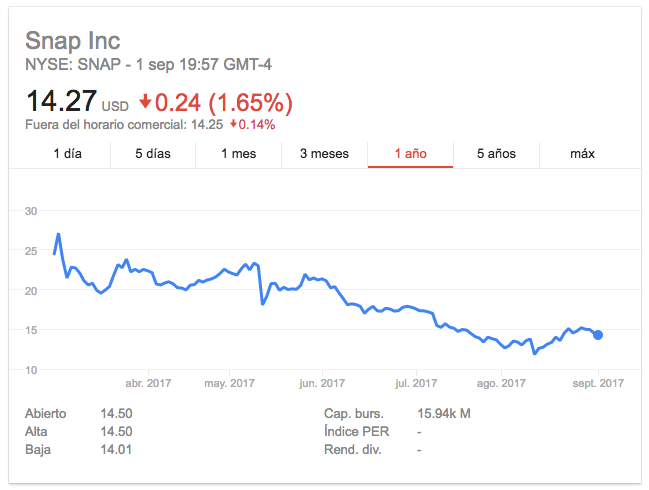Click the 14.27 USD price
This screenshot has height=490, width=649.
pyautogui.click(x=62, y=101)
